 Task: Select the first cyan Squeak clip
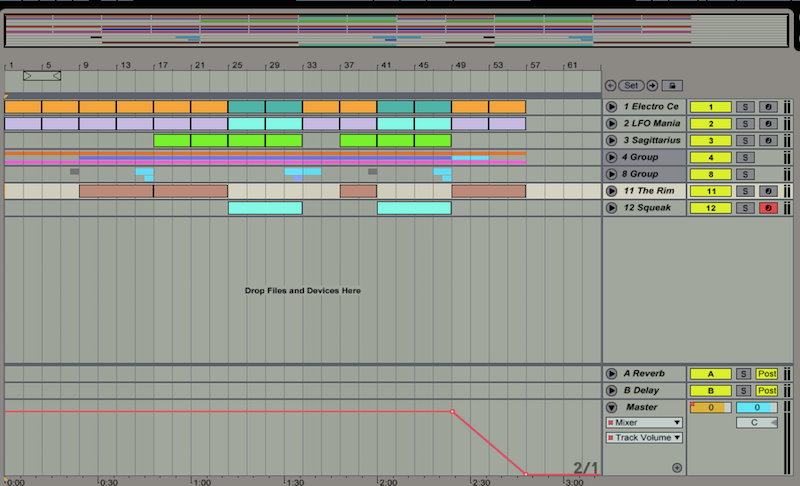(x=265, y=208)
